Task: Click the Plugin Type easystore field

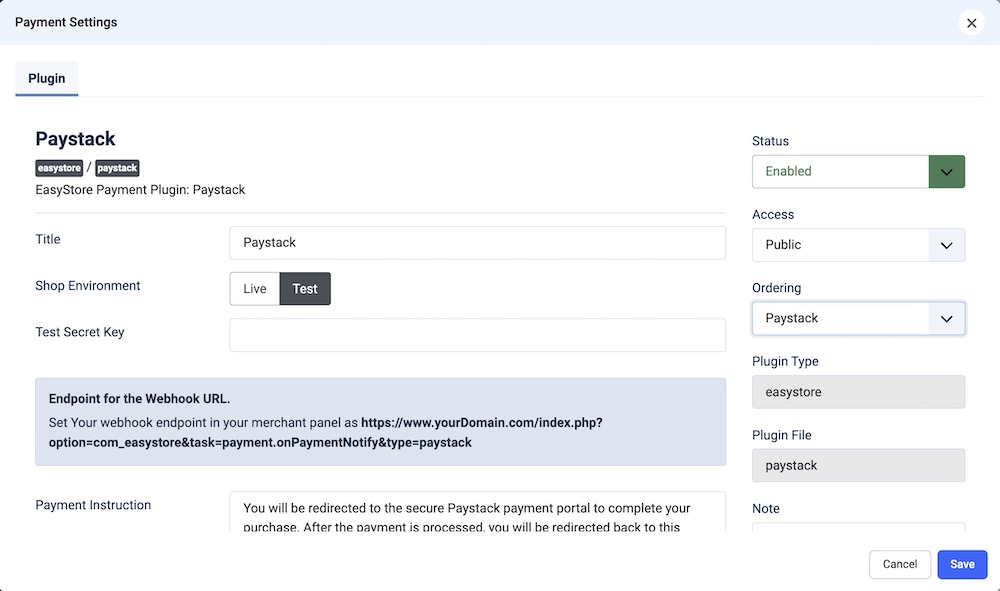Action: point(858,392)
